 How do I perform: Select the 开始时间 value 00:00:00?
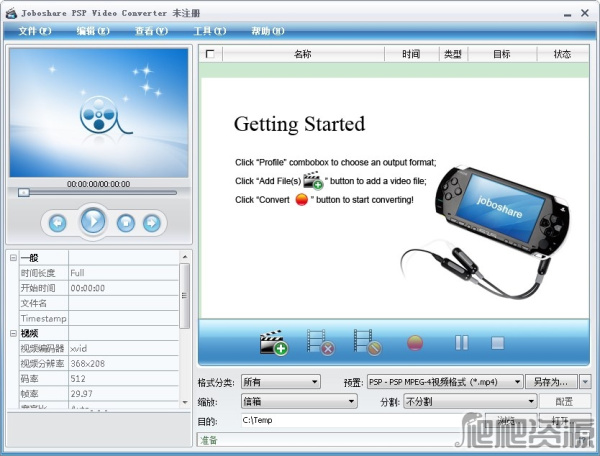point(124,288)
